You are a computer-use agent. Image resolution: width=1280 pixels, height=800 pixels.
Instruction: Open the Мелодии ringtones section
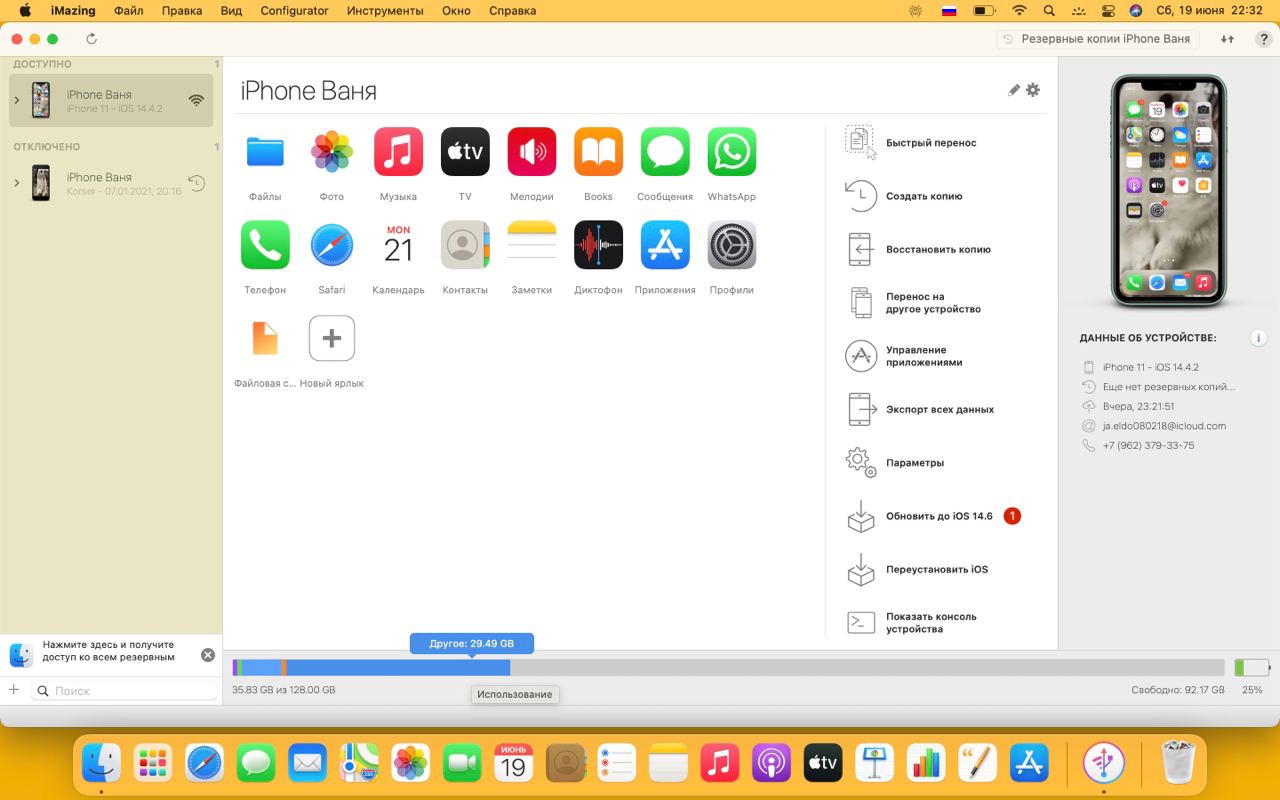[532, 152]
